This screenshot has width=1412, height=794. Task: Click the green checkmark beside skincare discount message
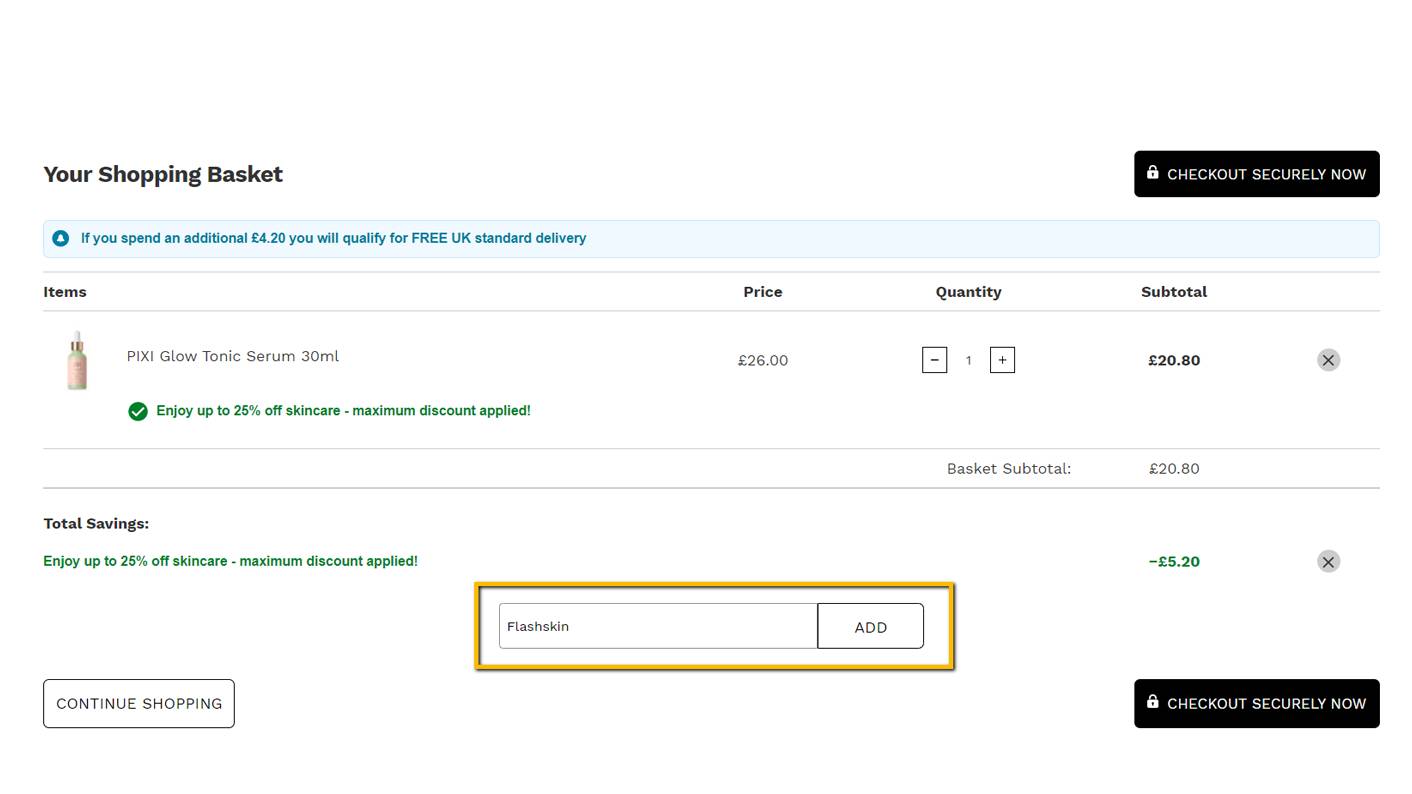pyautogui.click(x=138, y=410)
